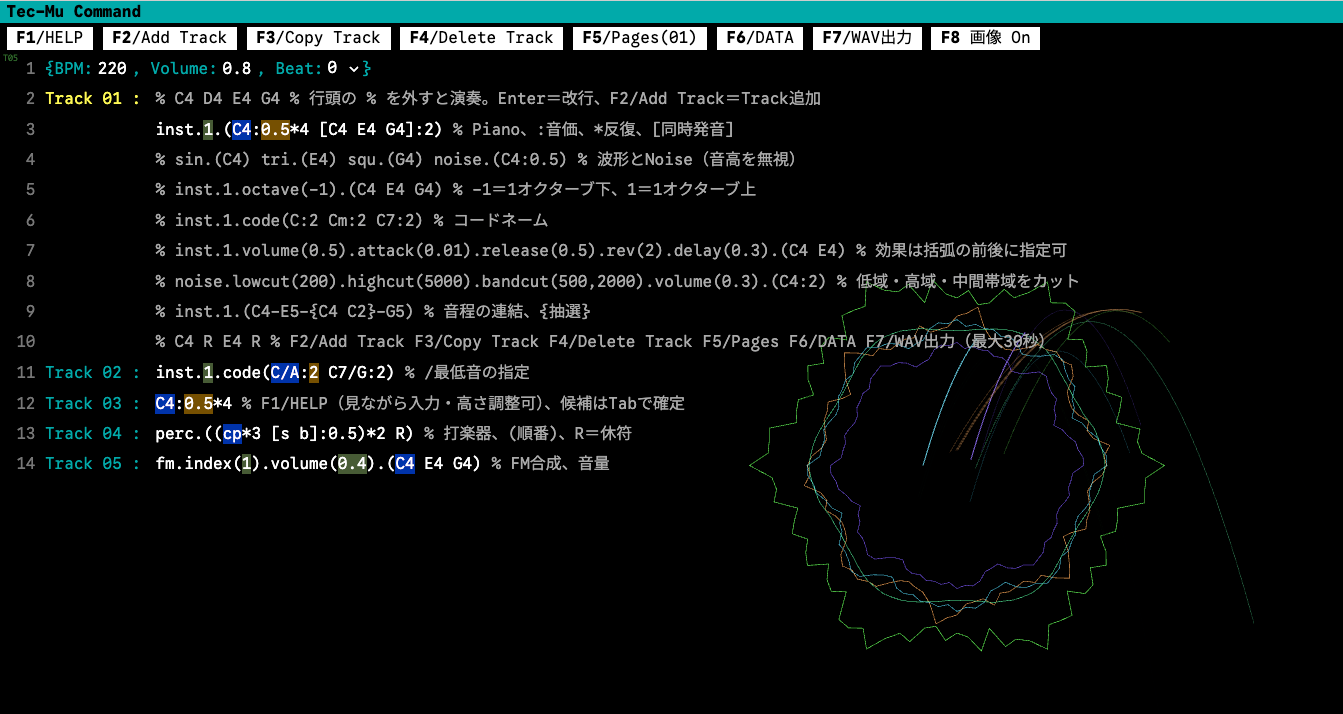Image resolution: width=1343 pixels, height=714 pixels.
Task: Select the Track 03 label
Action: [x=83, y=403]
